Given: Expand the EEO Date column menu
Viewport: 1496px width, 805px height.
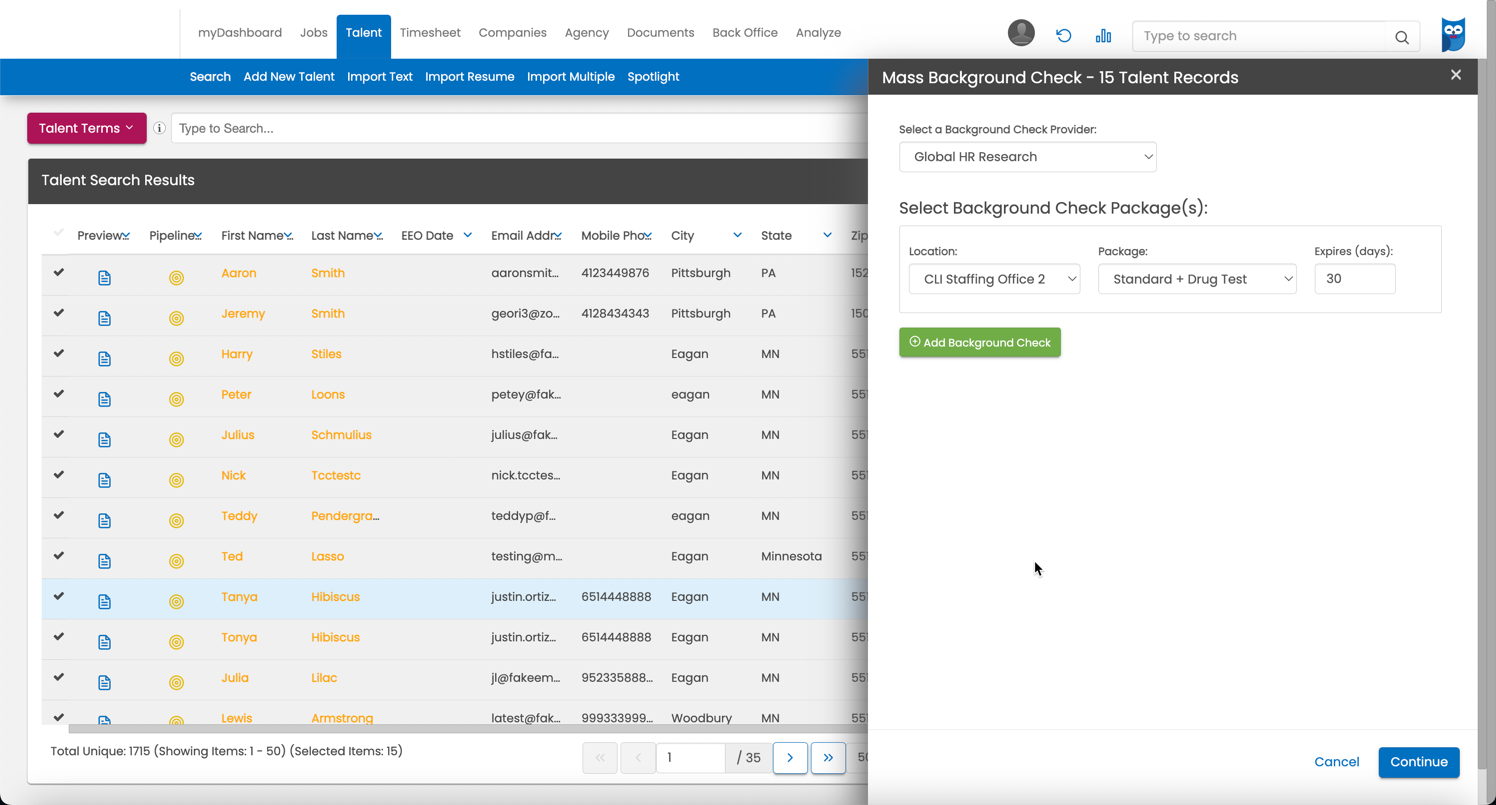Looking at the screenshot, I should 467,235.
